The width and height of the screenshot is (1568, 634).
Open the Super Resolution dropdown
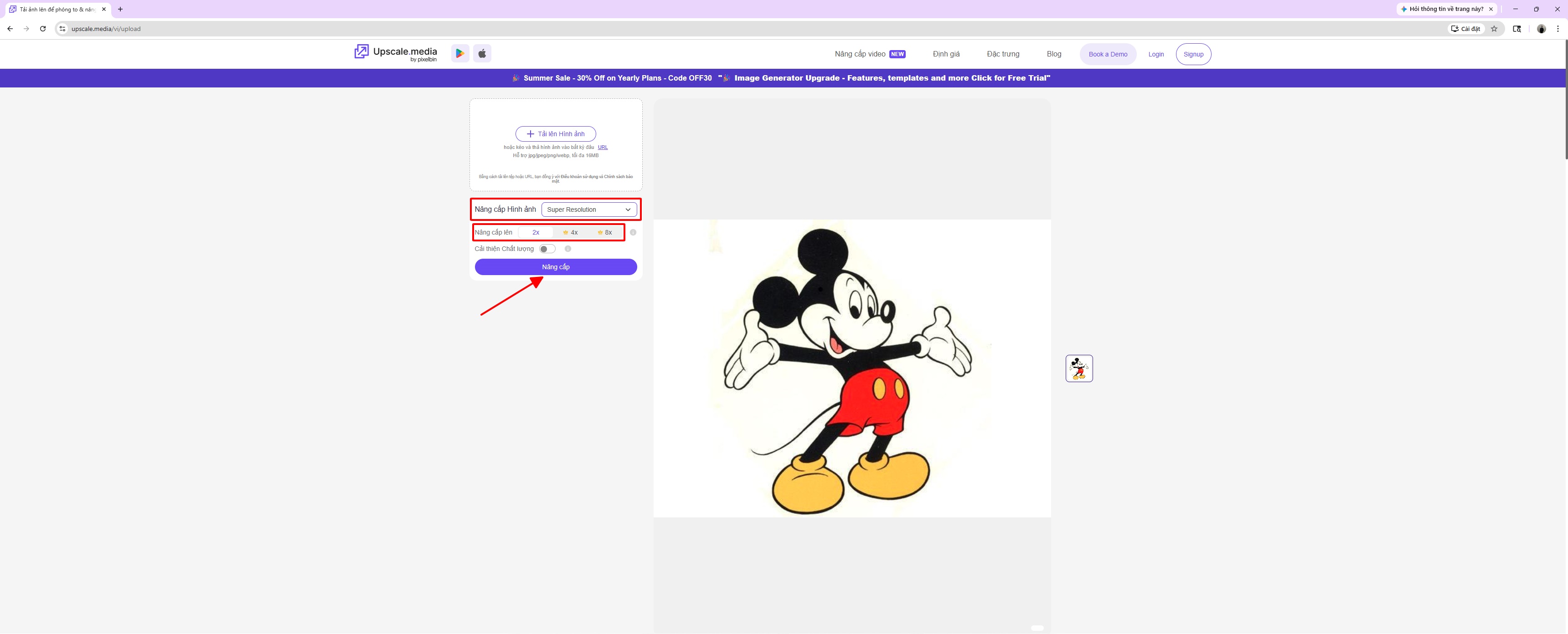click(589, 210)
